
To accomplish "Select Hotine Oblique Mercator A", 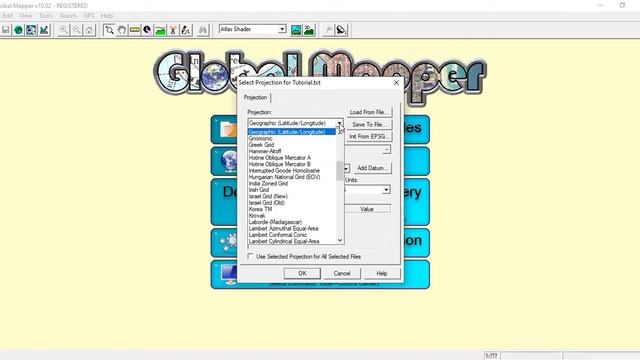I will coord(292,158).
